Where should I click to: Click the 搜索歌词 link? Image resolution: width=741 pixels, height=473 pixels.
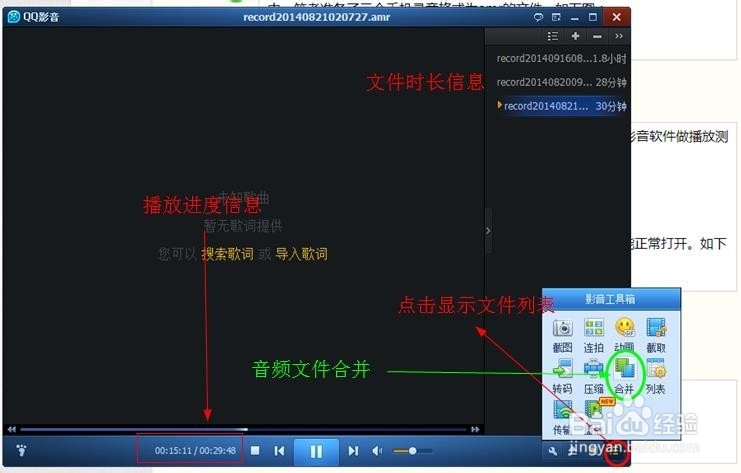click(227, 254)
